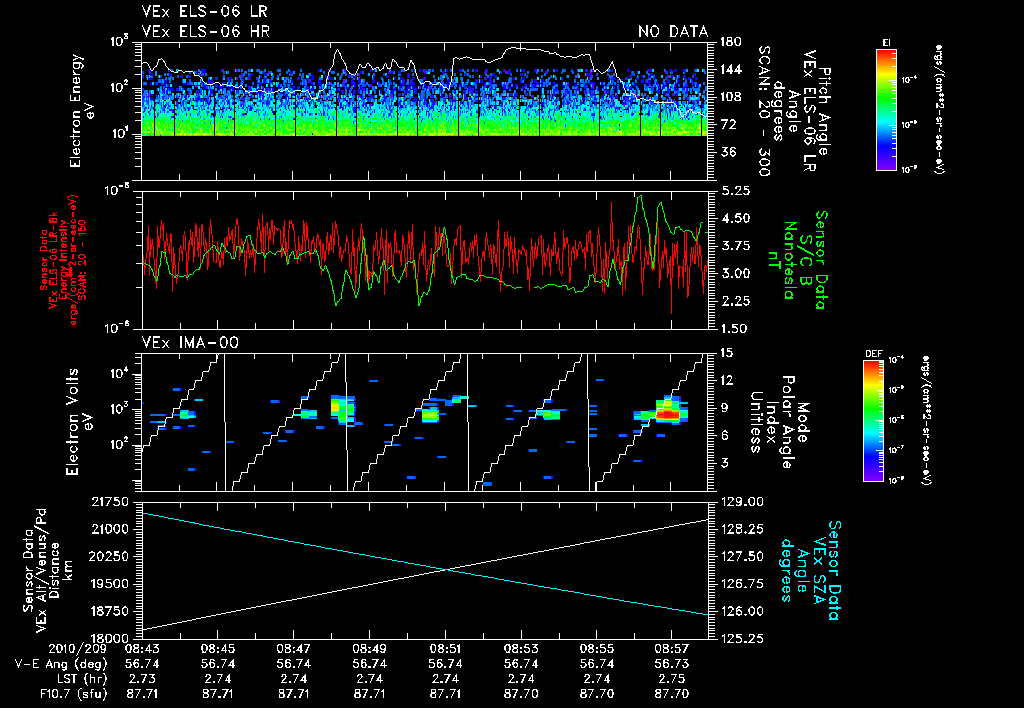Click the 'Electron Volts eV' axis label
The image size is (1024, 708).
tap(78, 422)
